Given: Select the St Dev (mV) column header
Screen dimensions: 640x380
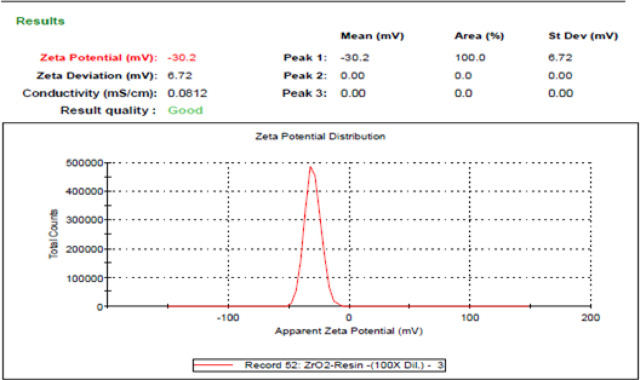Looking at the screenshot, I should pos(583,36).
